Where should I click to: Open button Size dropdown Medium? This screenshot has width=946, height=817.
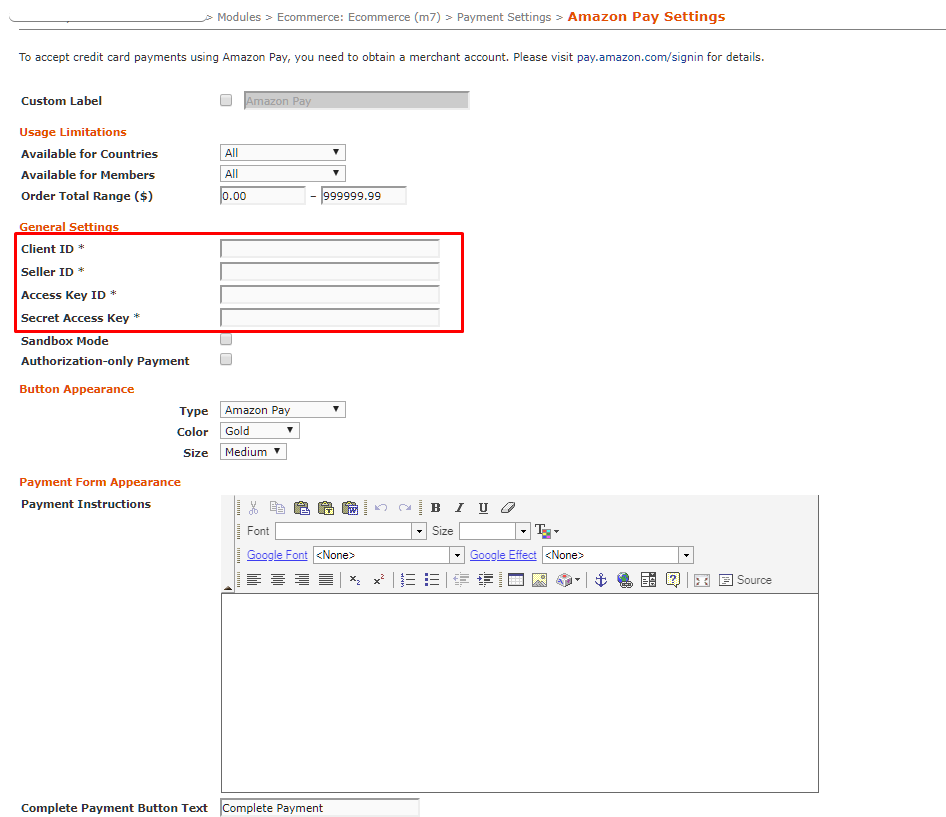click(x=253, y=452)
